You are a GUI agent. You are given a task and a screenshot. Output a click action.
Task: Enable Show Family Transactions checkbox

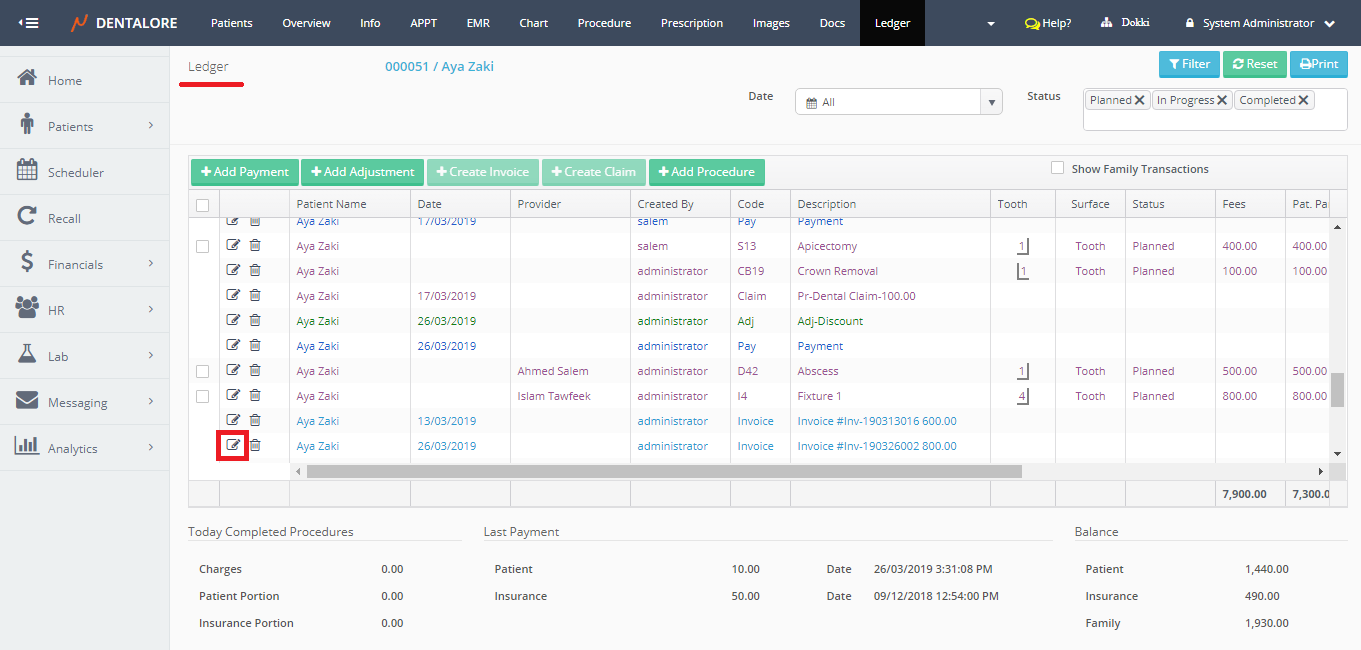pos(1057,168)
